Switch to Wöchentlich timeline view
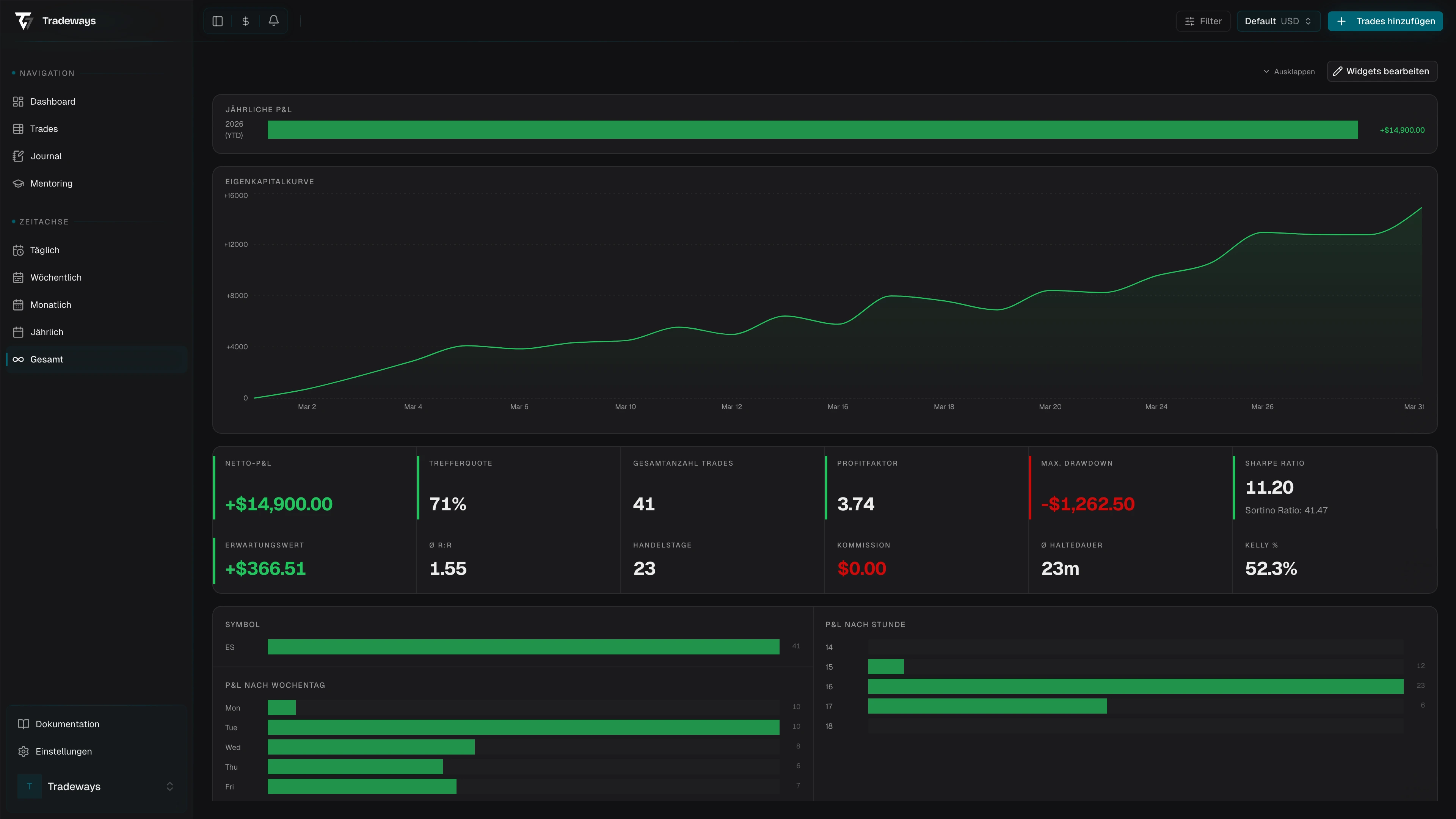The image size is (1456, 819). tap(55, 278)
